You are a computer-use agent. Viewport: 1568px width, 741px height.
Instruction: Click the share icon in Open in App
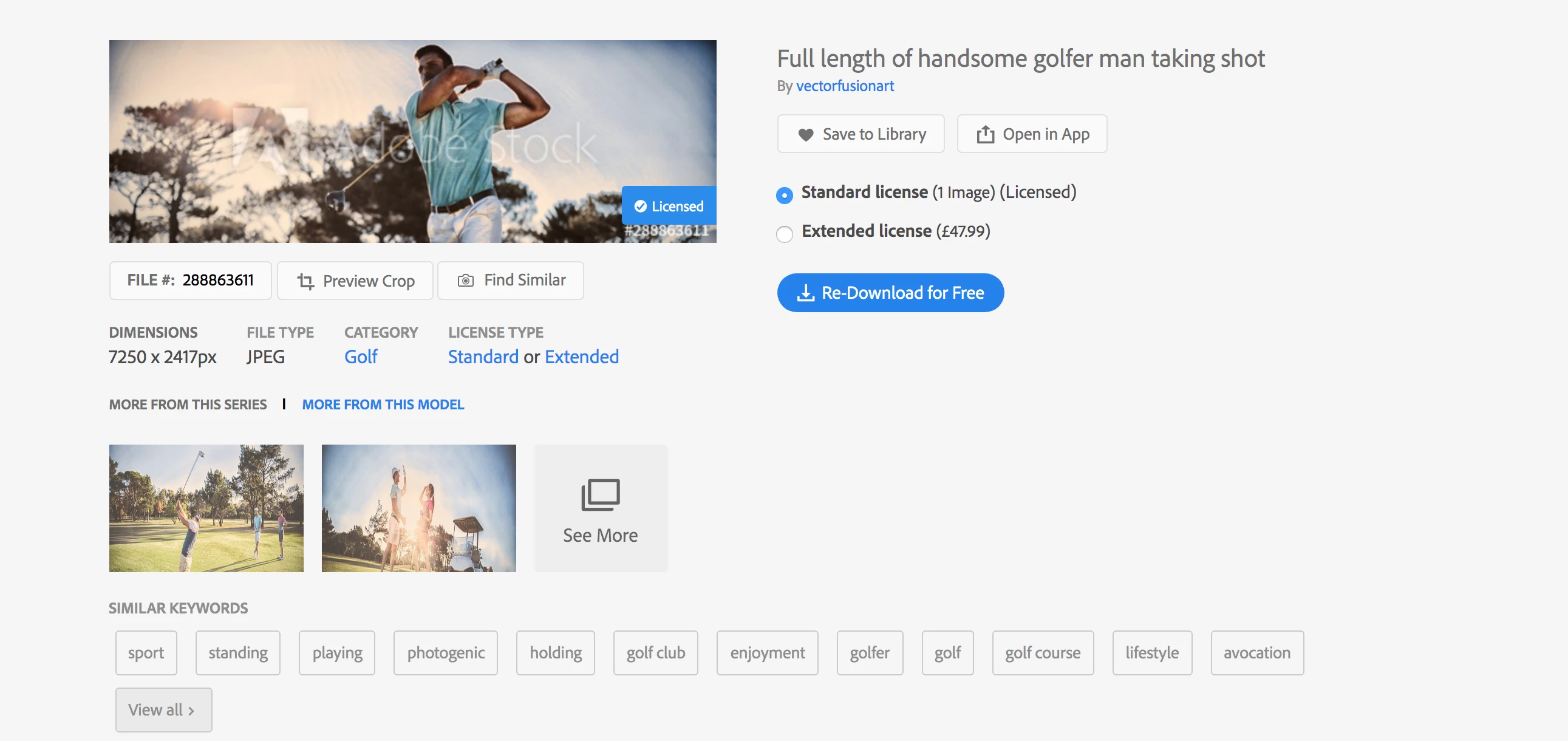coord(985,135)
